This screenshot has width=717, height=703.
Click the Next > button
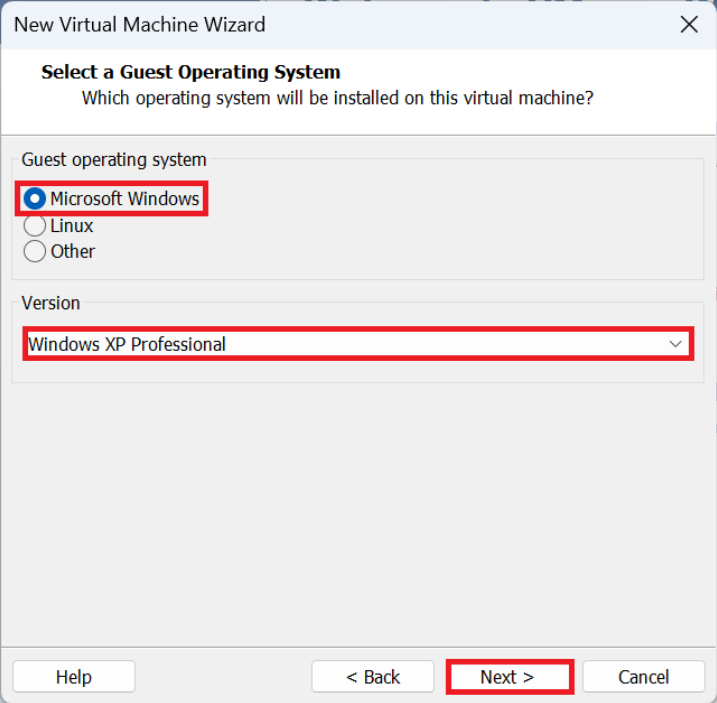coord(509,676)
